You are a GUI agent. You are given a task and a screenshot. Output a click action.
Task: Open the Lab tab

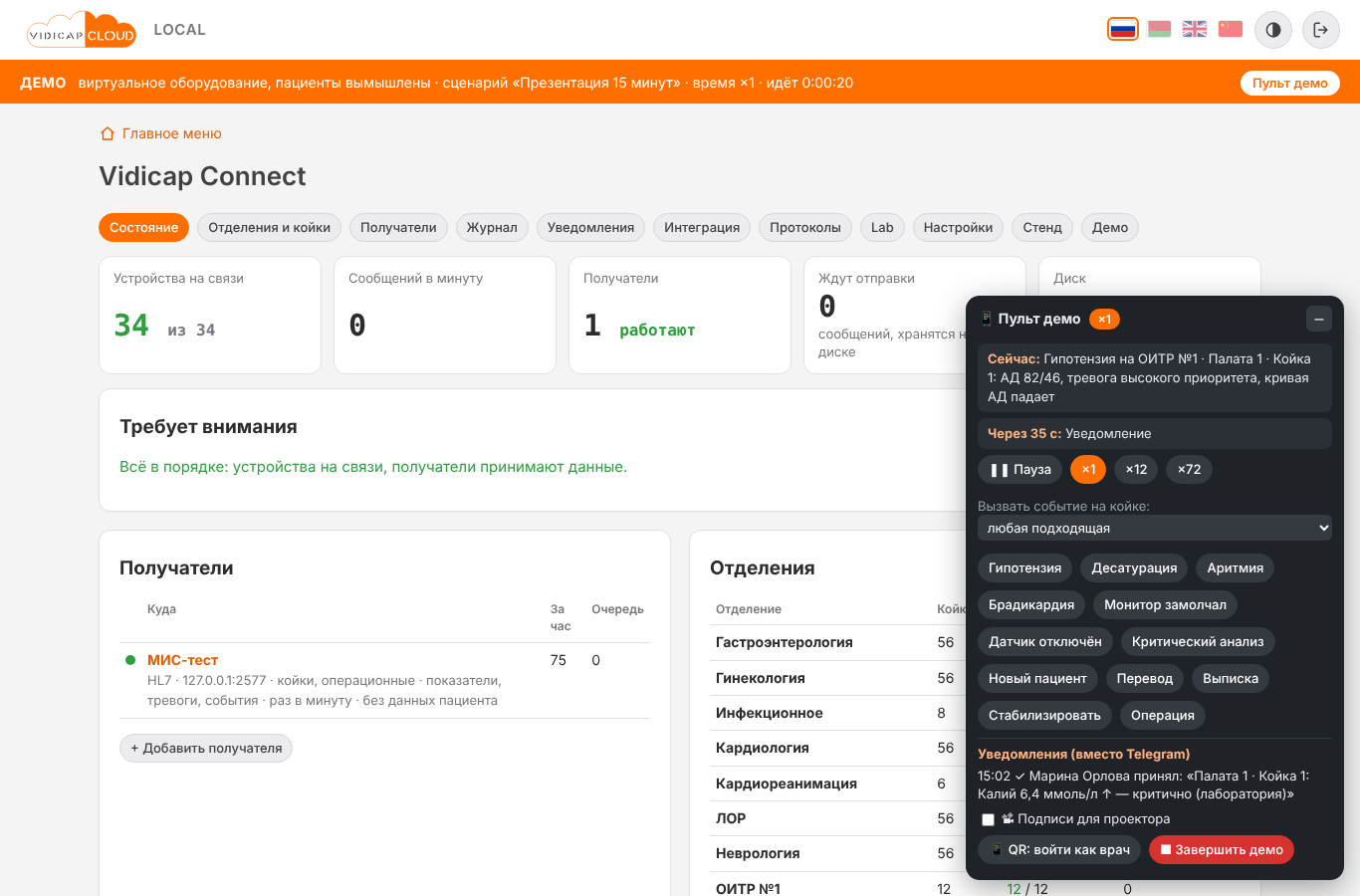(882, 227)
